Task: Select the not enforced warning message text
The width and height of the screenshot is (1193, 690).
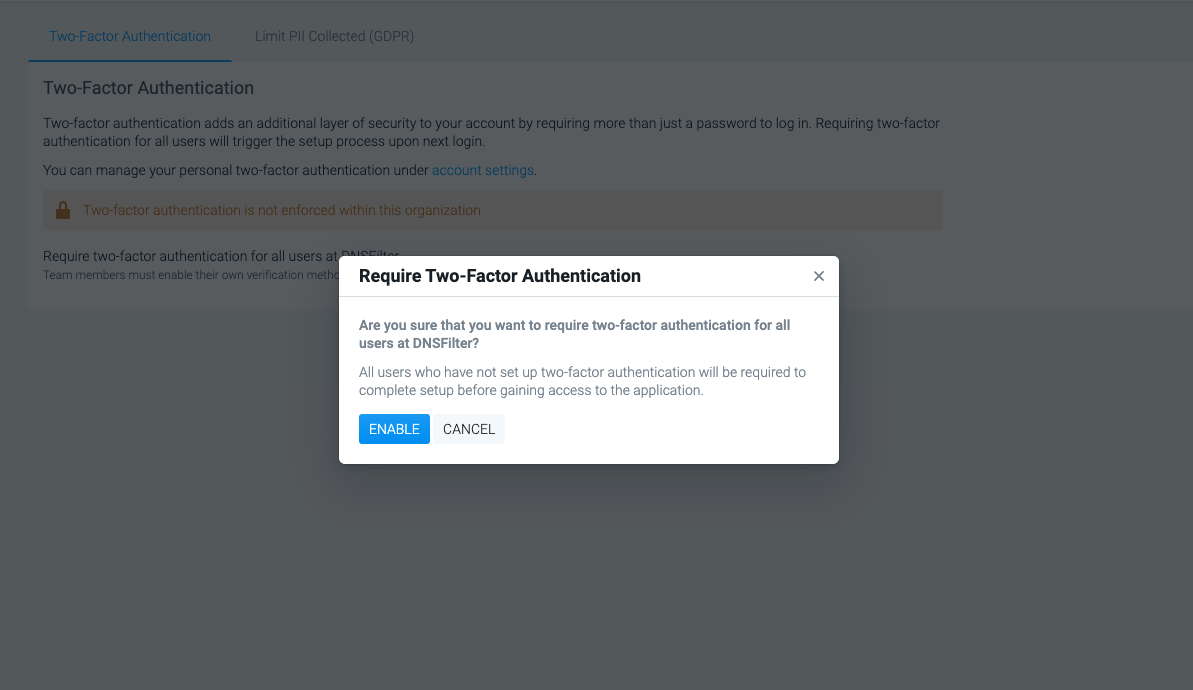Action: point(282,210)
